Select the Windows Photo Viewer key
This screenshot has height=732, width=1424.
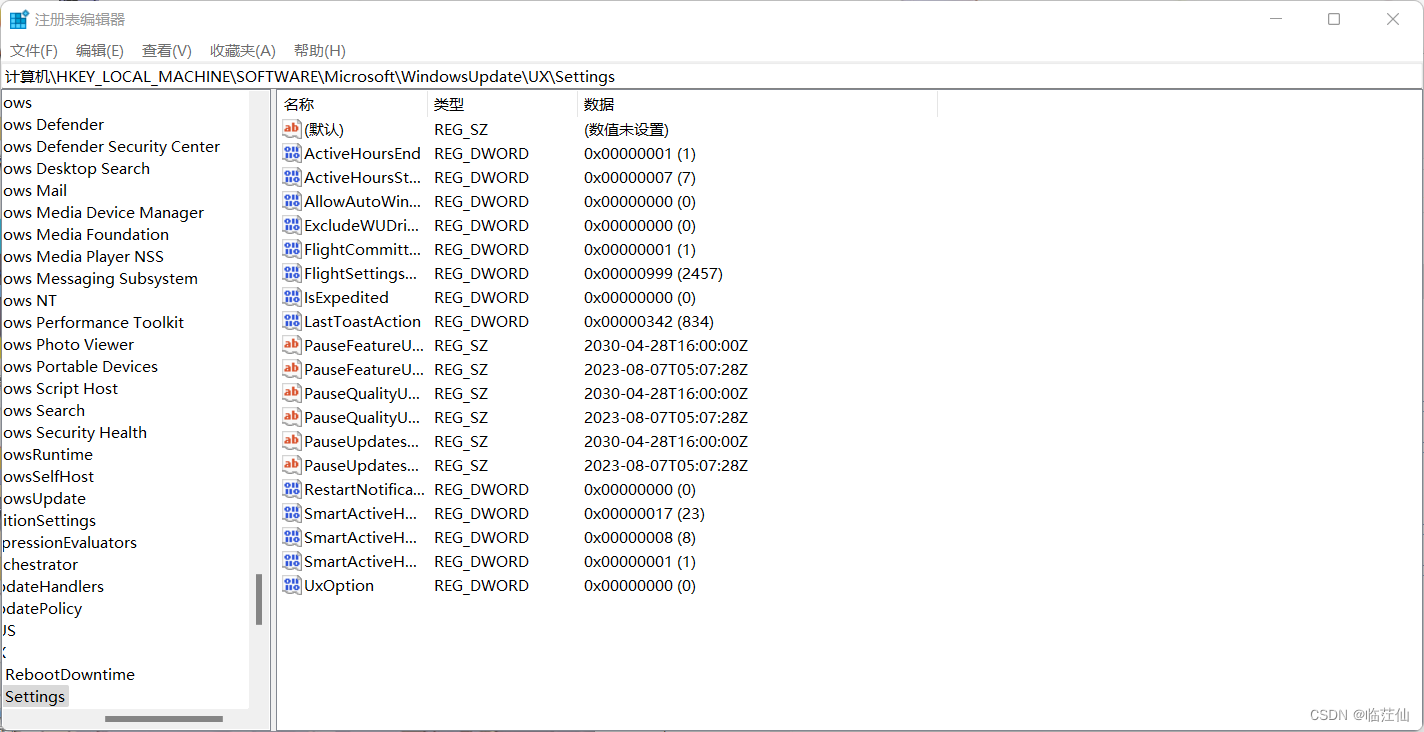click(x=67, y=344)
